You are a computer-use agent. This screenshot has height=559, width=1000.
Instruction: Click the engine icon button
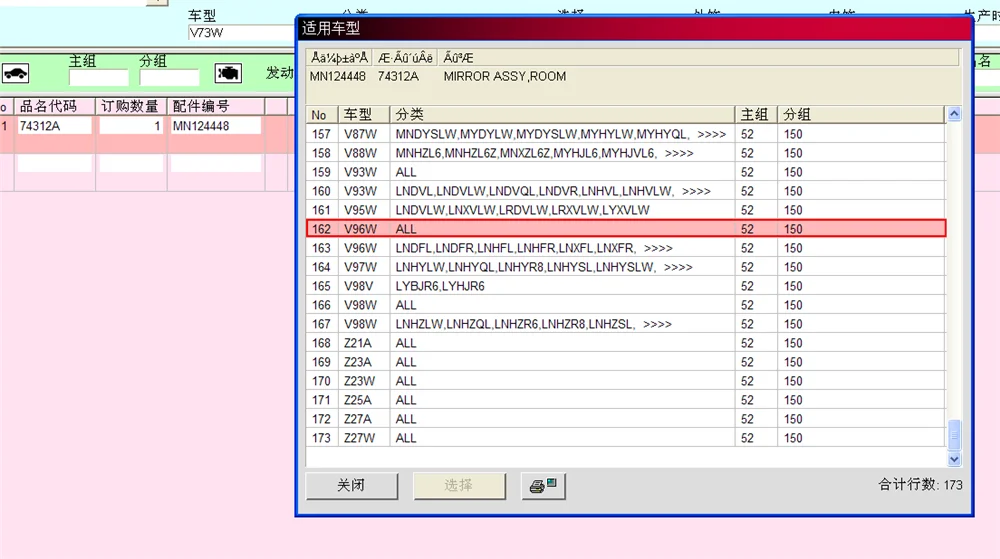(x=228, y=73)
